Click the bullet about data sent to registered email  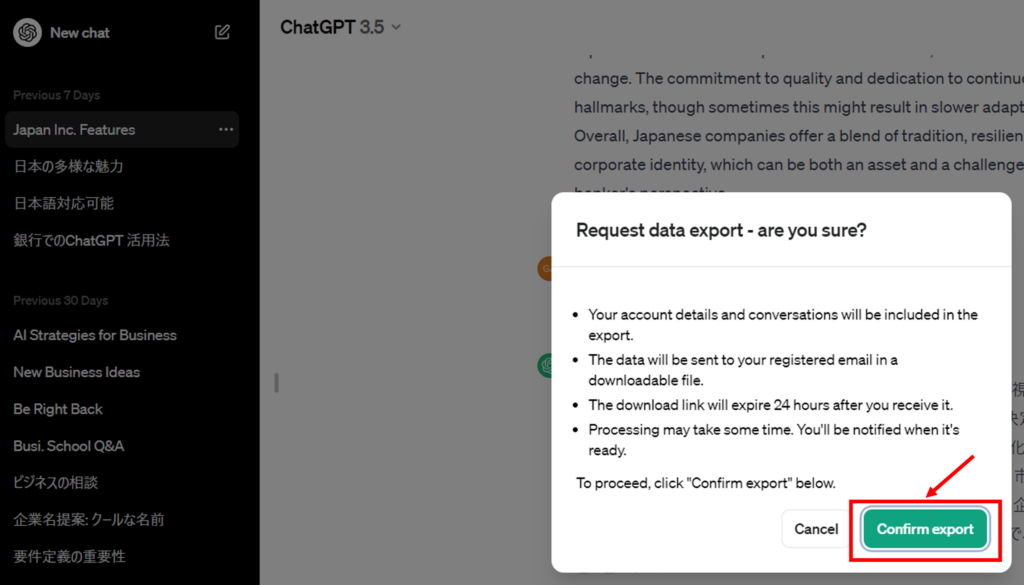coord(743,370)
